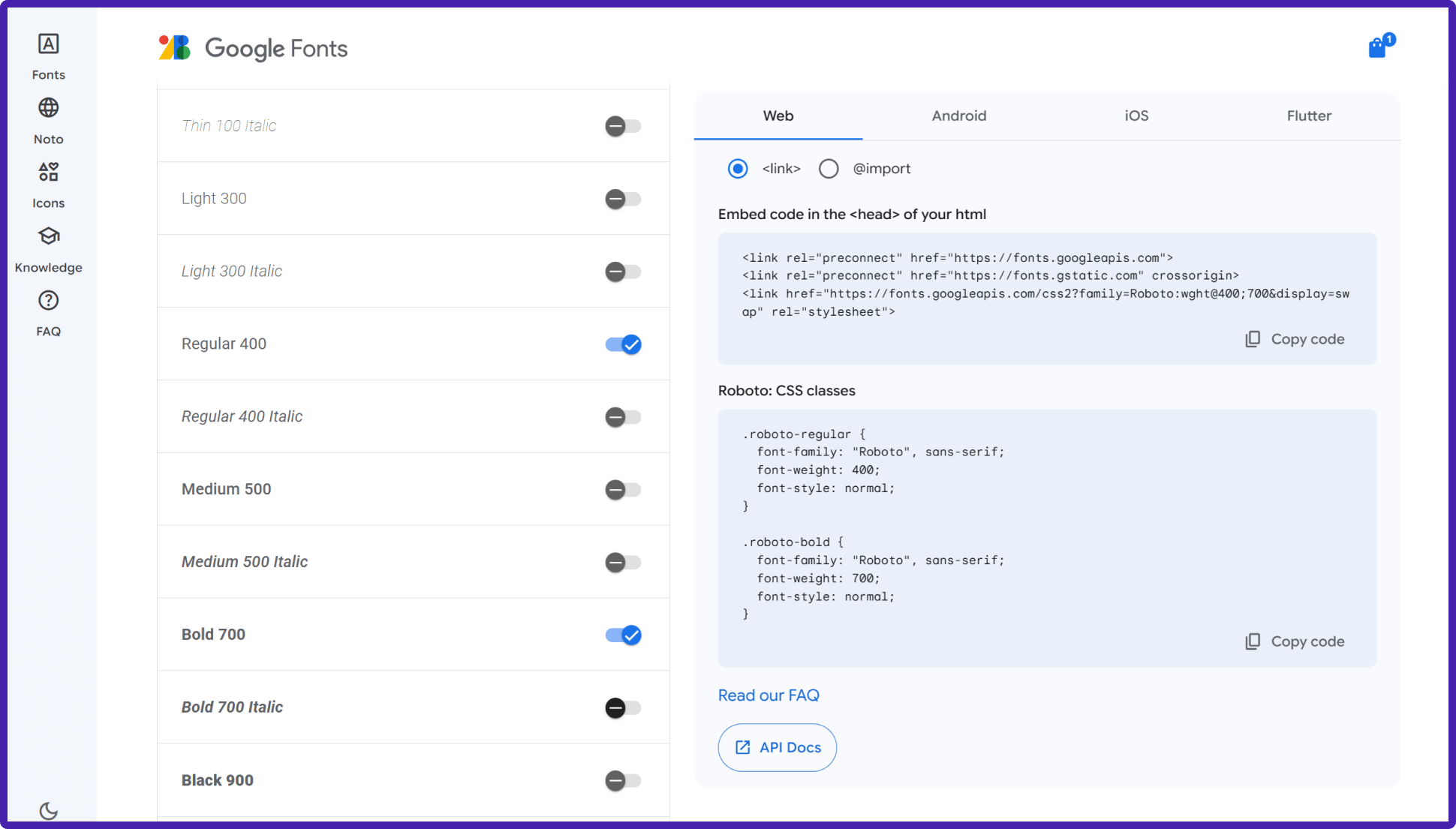
Task: Disable Bold 700 style
Action: pyautogui.click(x=623, y=635)
